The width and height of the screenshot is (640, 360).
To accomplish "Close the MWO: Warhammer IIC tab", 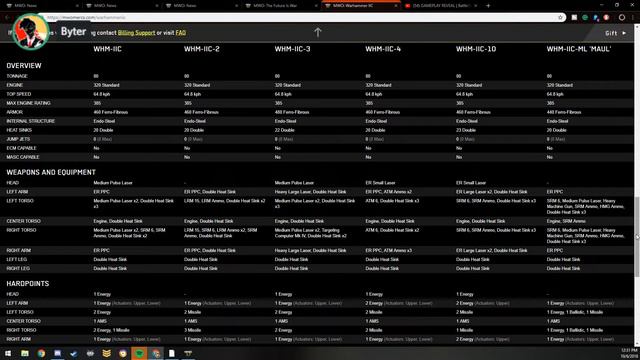I will (x=396, y=6).
